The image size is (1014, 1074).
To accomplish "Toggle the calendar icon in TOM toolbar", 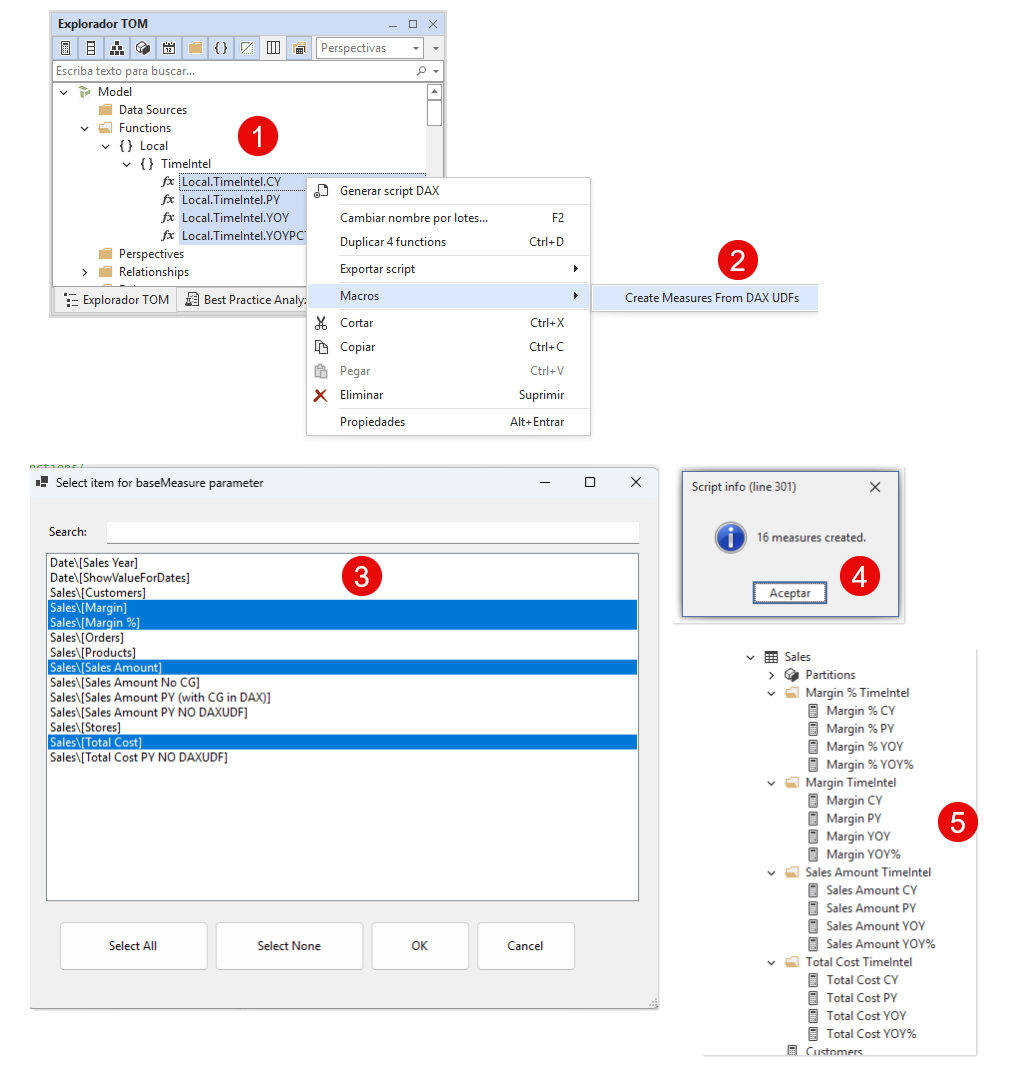I will point(169,48).
